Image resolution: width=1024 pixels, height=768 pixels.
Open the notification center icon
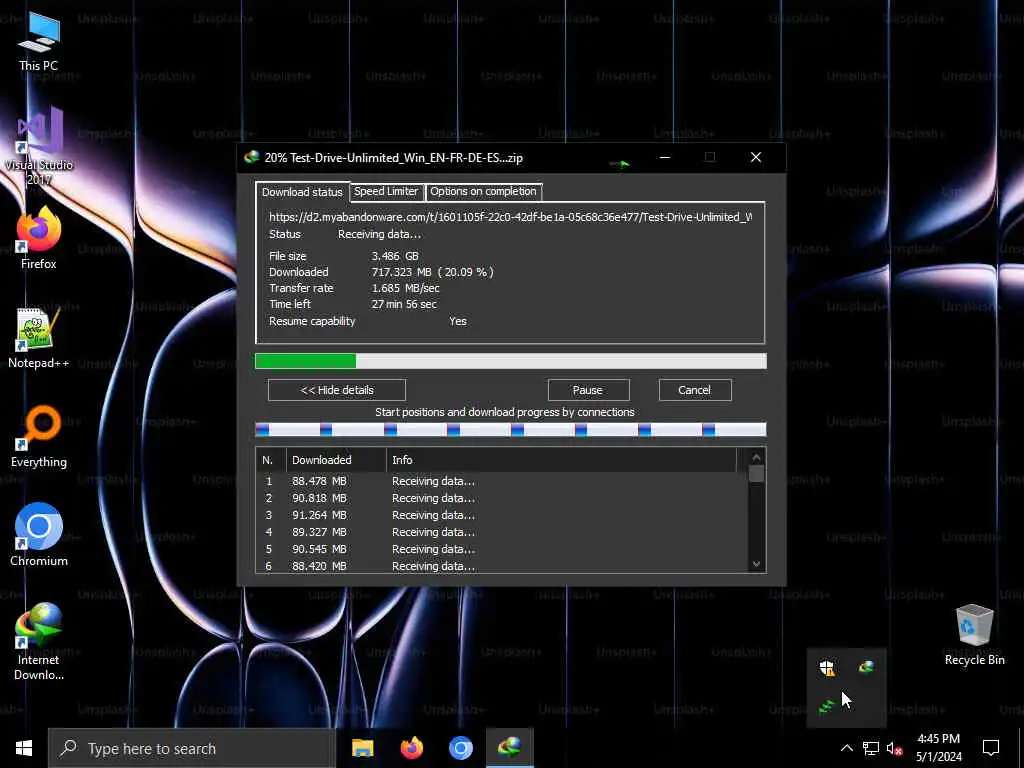coord(991,748)
